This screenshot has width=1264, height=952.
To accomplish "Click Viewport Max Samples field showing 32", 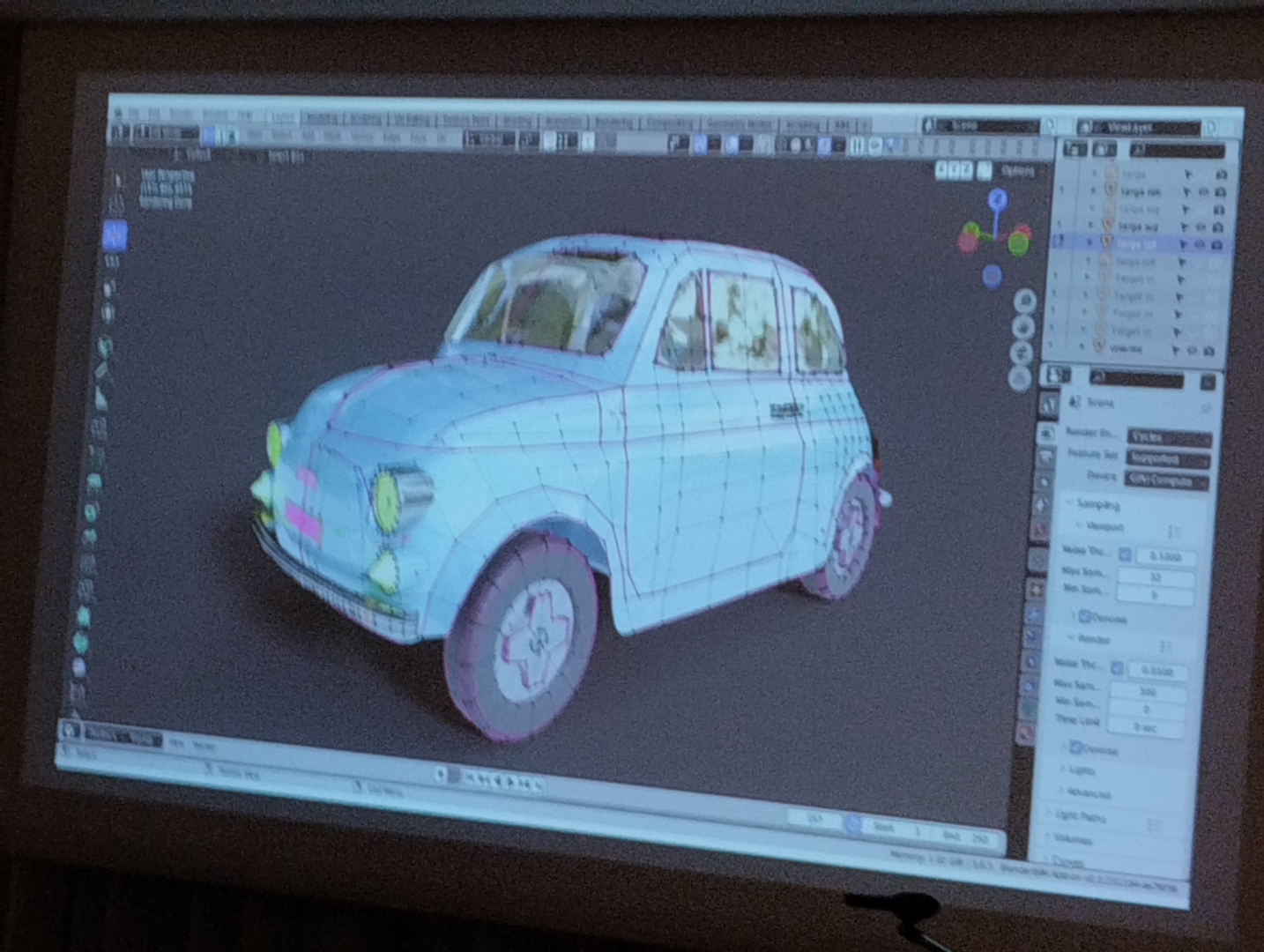I will 1156,577.
